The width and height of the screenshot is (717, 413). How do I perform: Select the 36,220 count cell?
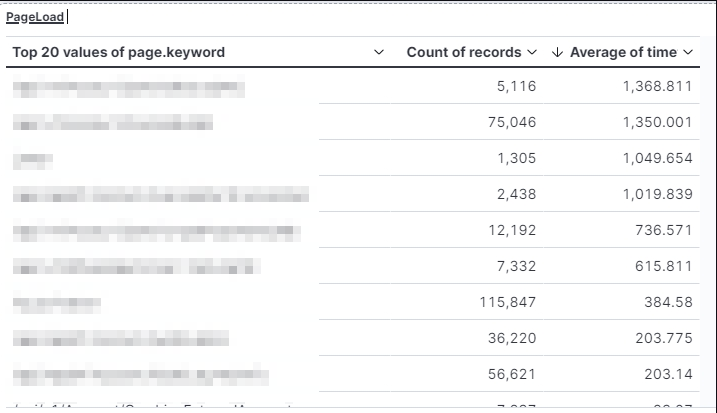click(511, 338)
